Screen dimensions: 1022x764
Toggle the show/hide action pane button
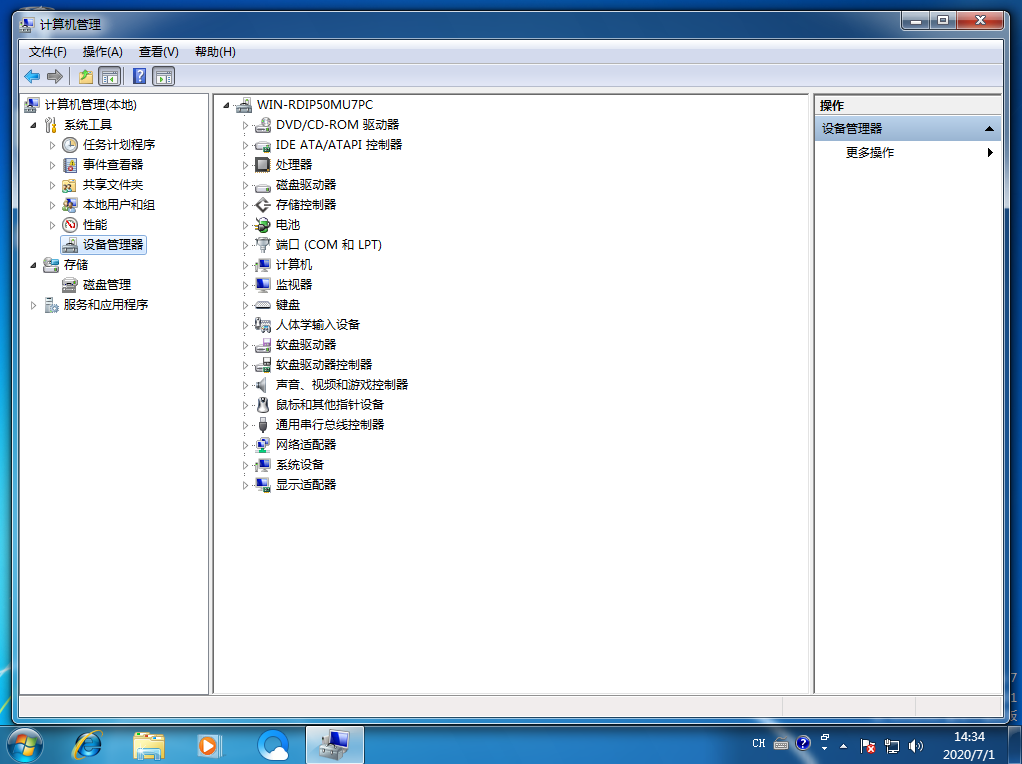164,76
